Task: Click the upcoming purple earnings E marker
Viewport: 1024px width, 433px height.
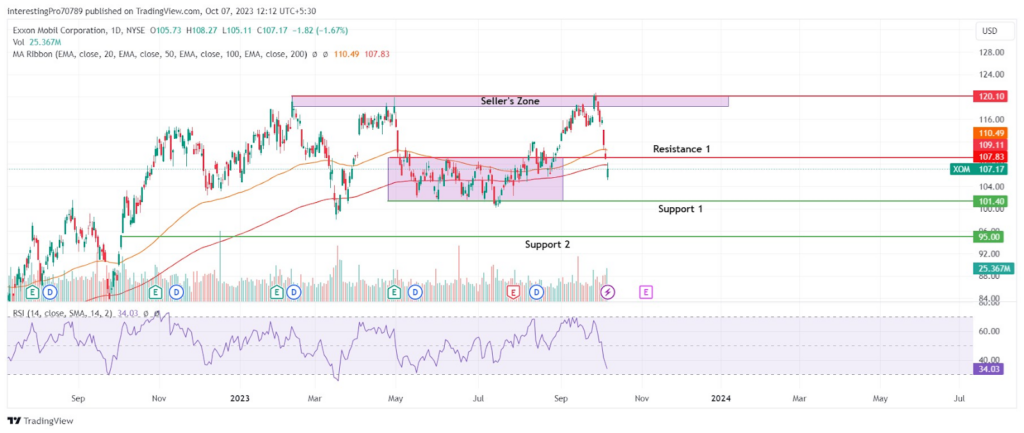Action: pyautogui.click(x=646, y=291)
